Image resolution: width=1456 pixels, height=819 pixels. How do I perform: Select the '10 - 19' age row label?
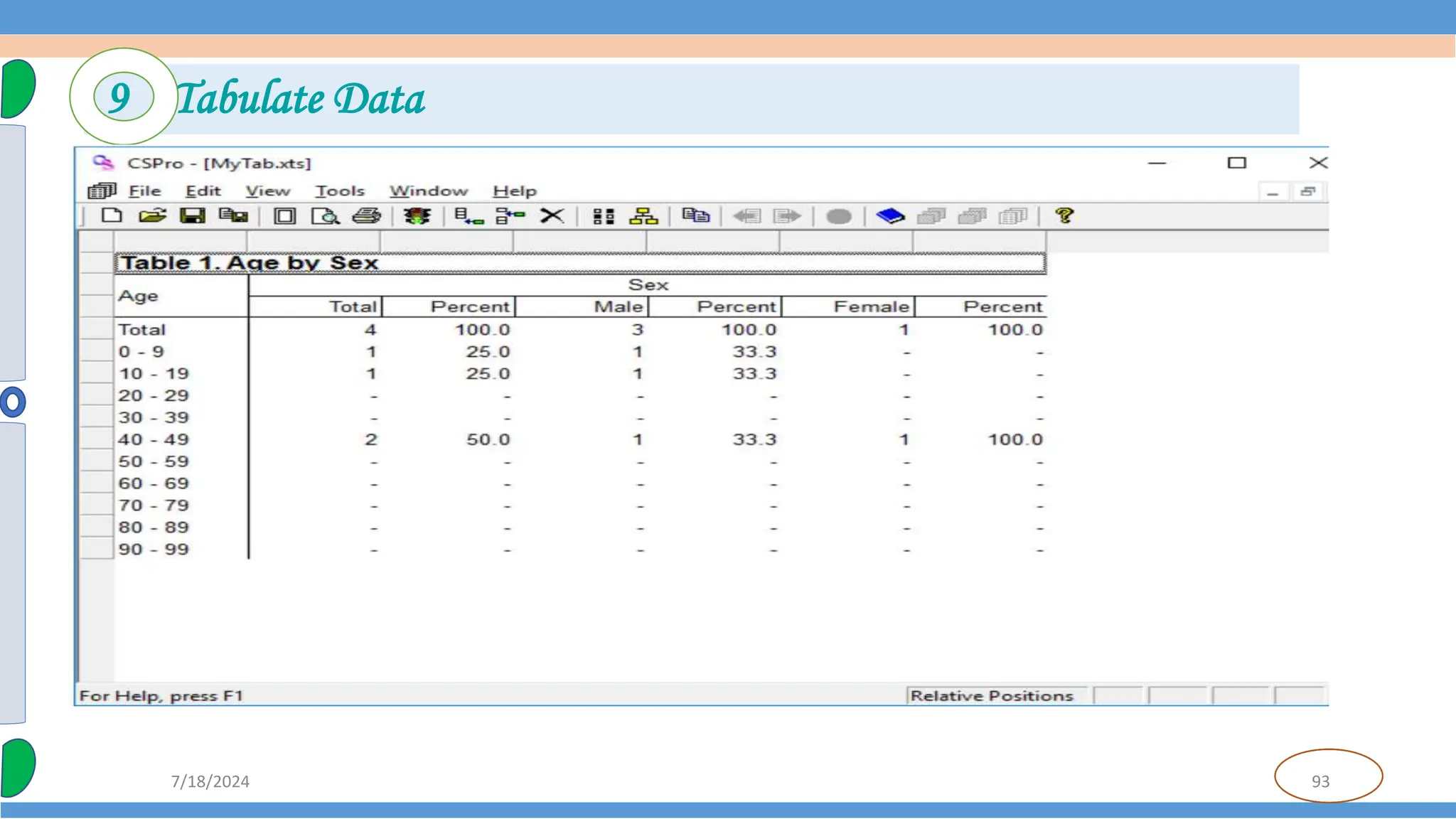pos(154,374)
